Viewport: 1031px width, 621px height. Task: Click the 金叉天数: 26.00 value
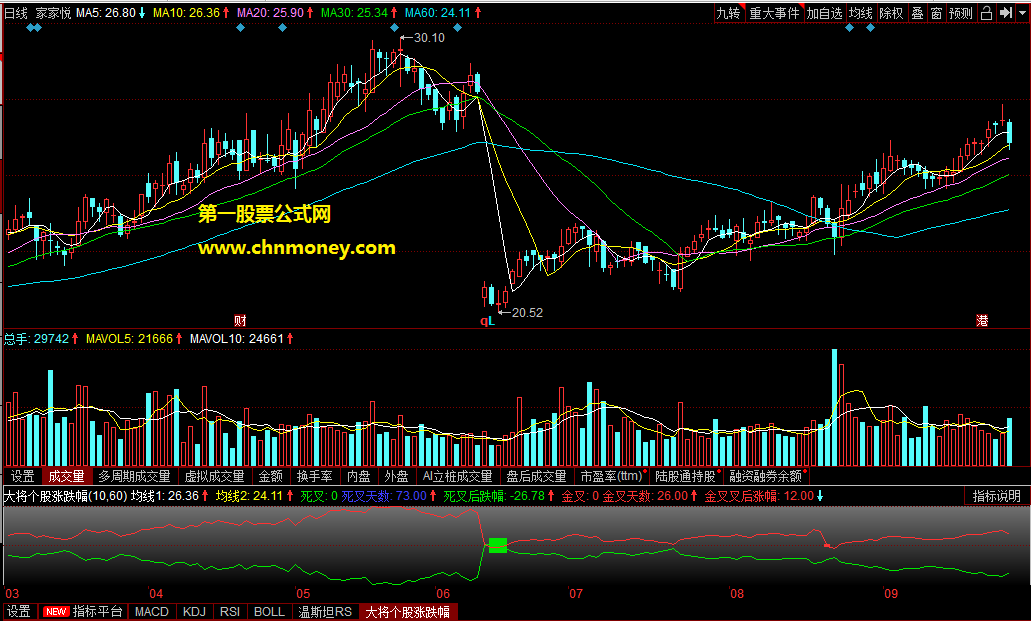click(646, 496)
